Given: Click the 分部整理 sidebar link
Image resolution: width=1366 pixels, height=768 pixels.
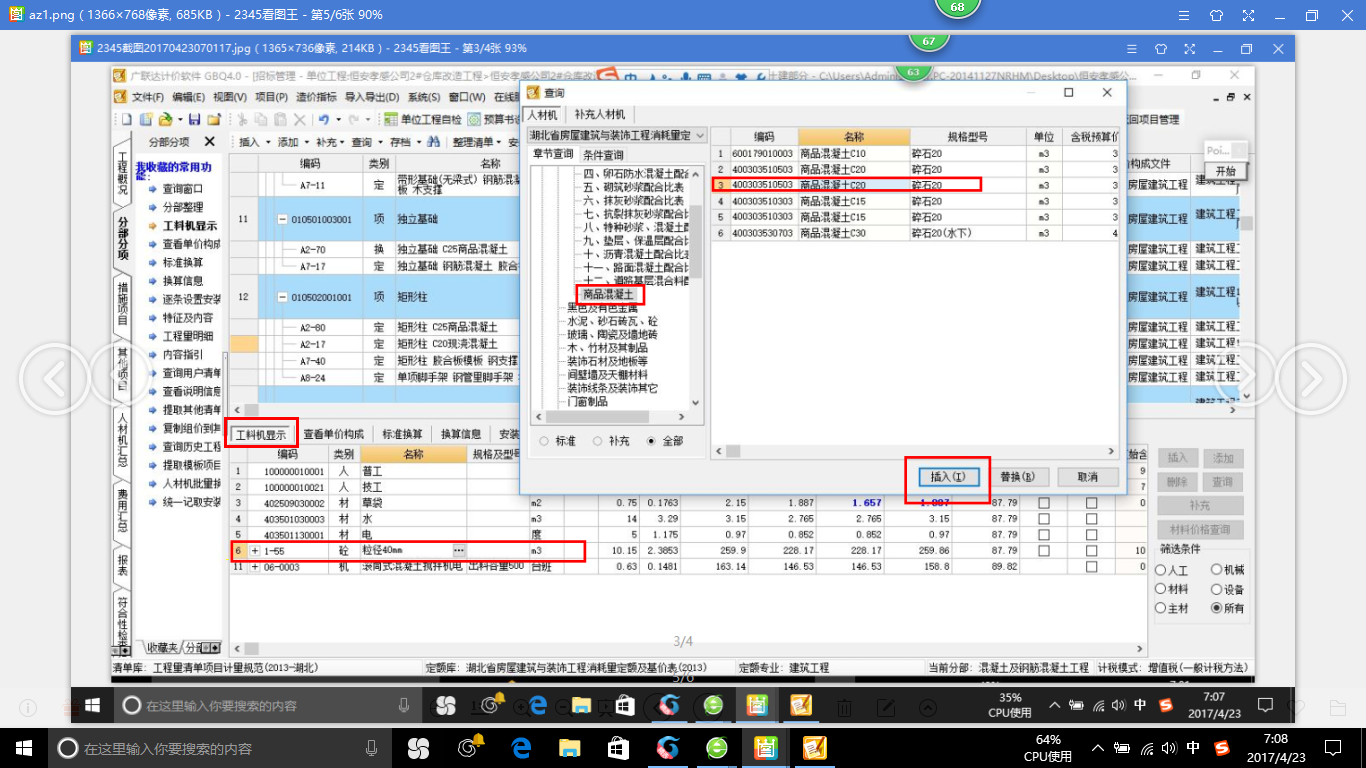Looking at the screenshot, I should pyautogui.click(x=183, y=207).
